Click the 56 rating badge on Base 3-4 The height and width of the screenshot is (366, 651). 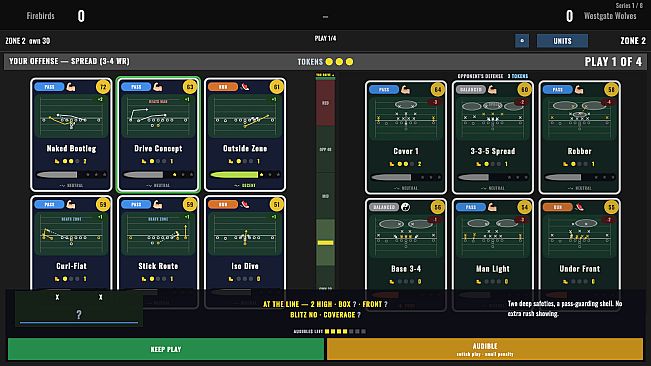point(438,207)
